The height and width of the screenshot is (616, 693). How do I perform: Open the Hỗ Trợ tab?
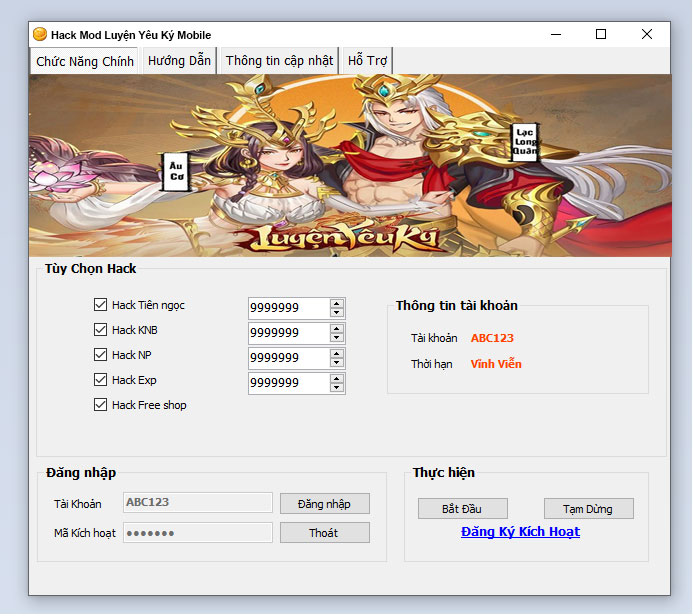[367, 60]
